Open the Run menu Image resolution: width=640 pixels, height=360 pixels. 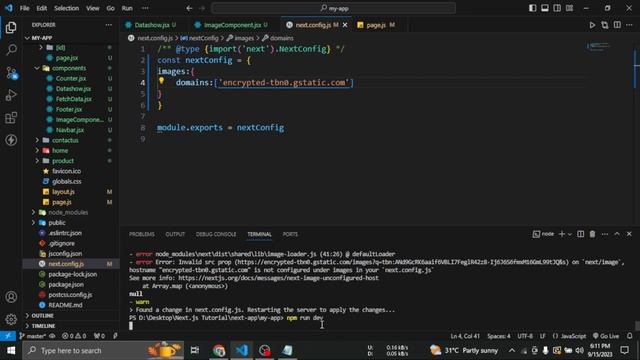[127, 8]
